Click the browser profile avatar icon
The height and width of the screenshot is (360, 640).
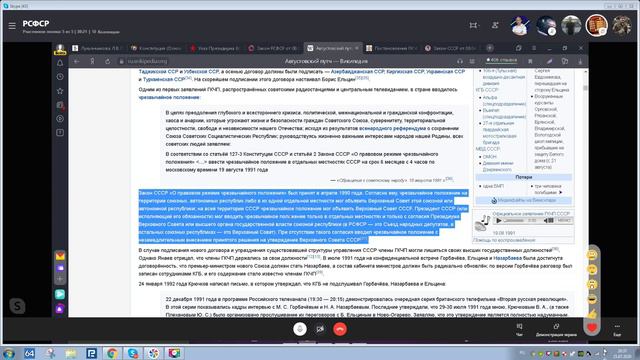[60, 49]
